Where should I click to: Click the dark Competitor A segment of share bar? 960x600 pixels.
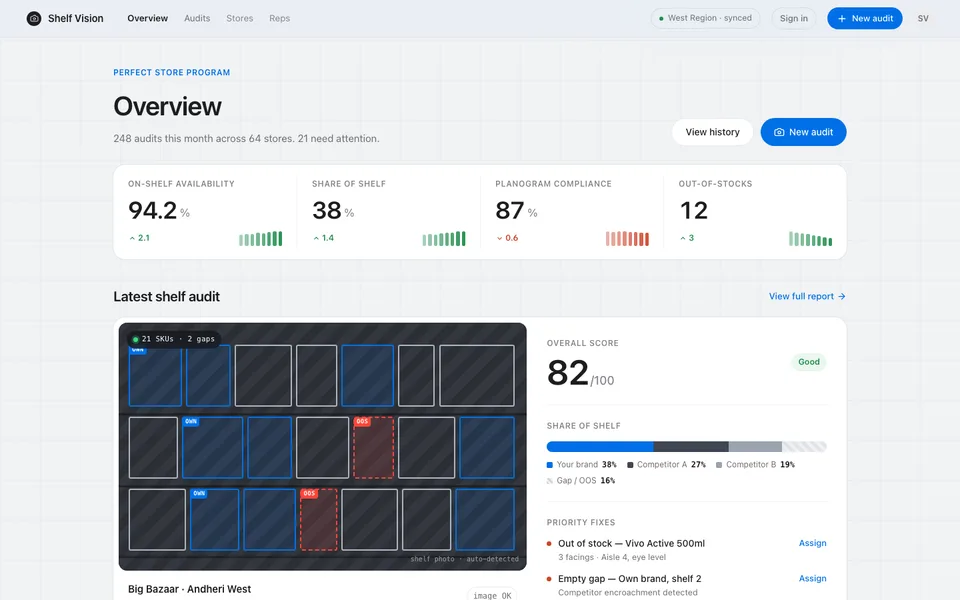click(x=691, y=446)
